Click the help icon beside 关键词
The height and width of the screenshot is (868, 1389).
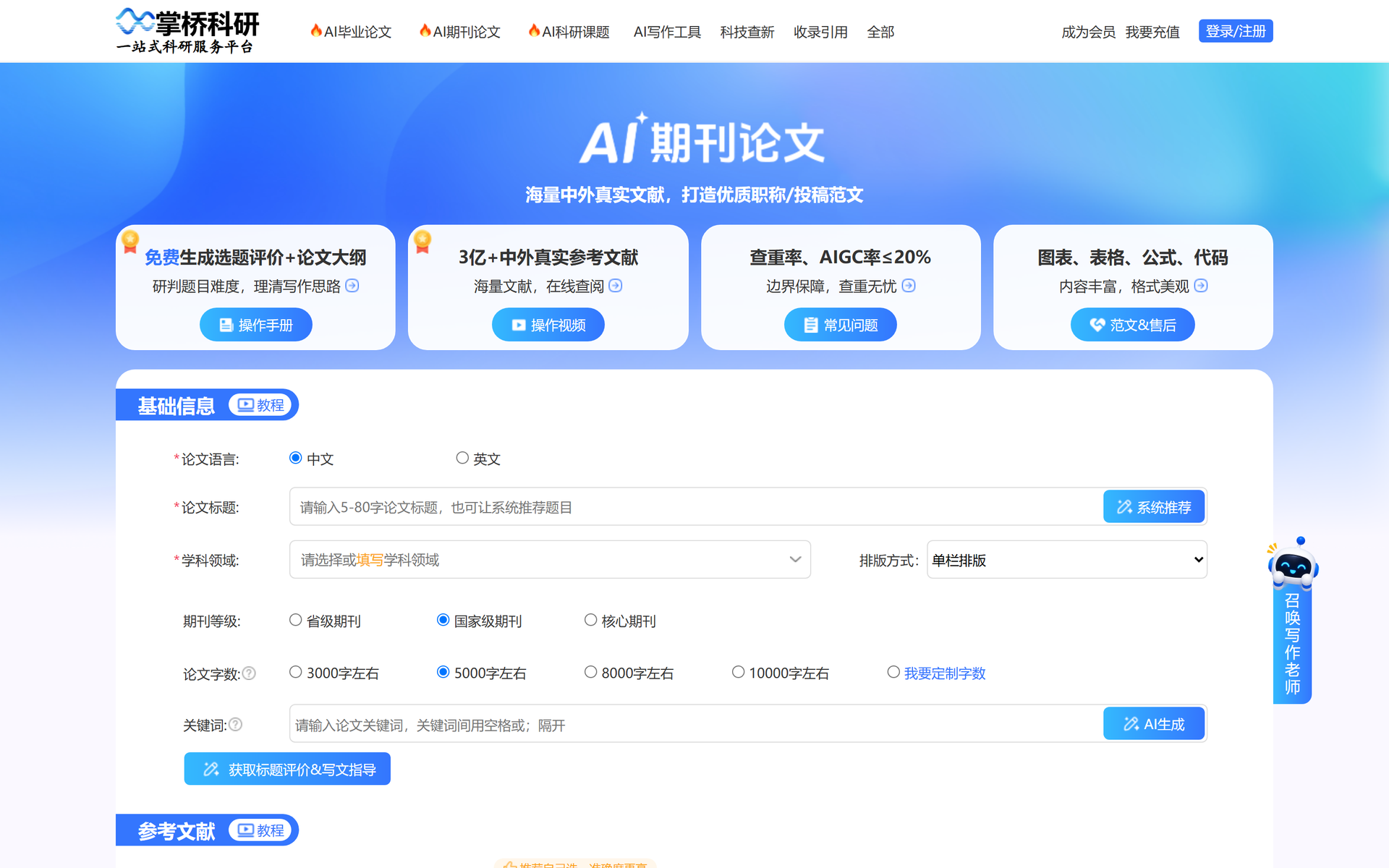[236, 725]
